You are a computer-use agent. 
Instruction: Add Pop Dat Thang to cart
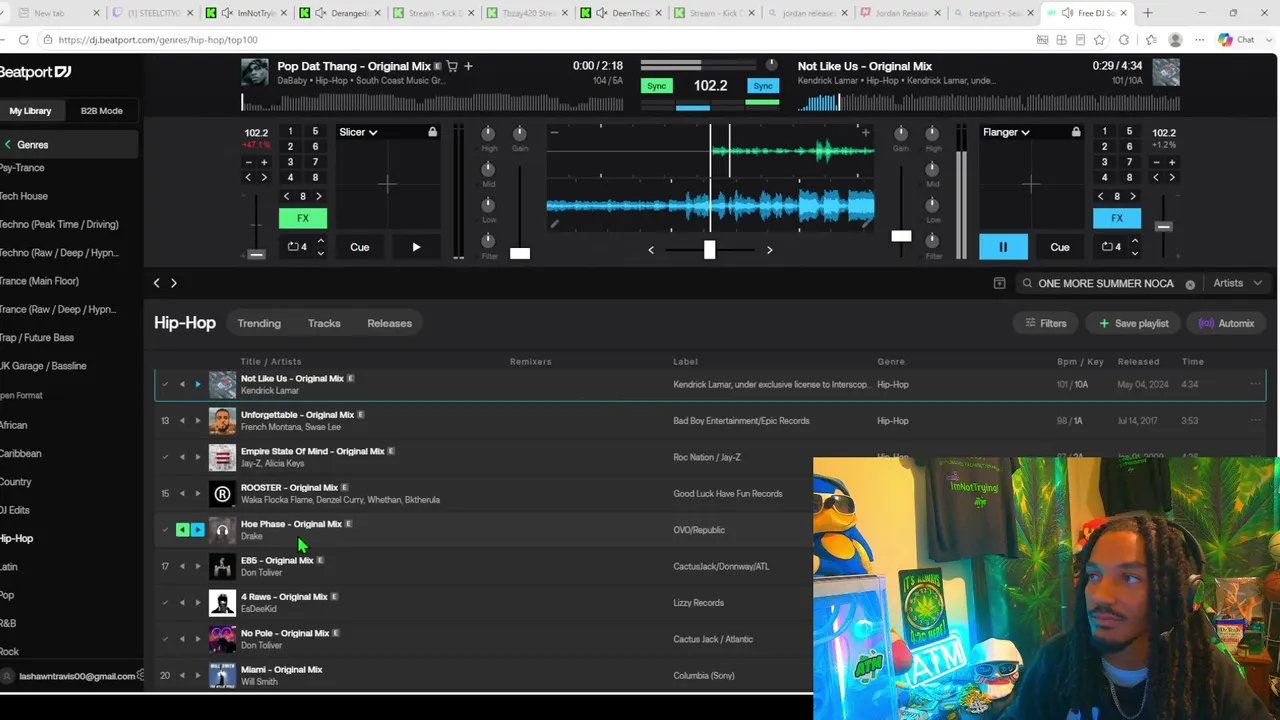(x=452, y=66)
